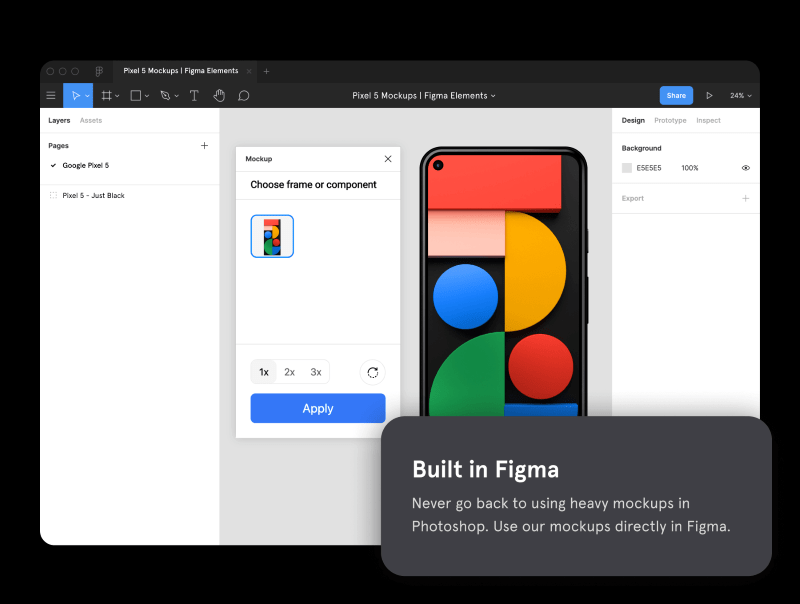Screen dimensions: 800x604
Task: Toggle background visibility eye icon
Action: [x=745, y=168]
